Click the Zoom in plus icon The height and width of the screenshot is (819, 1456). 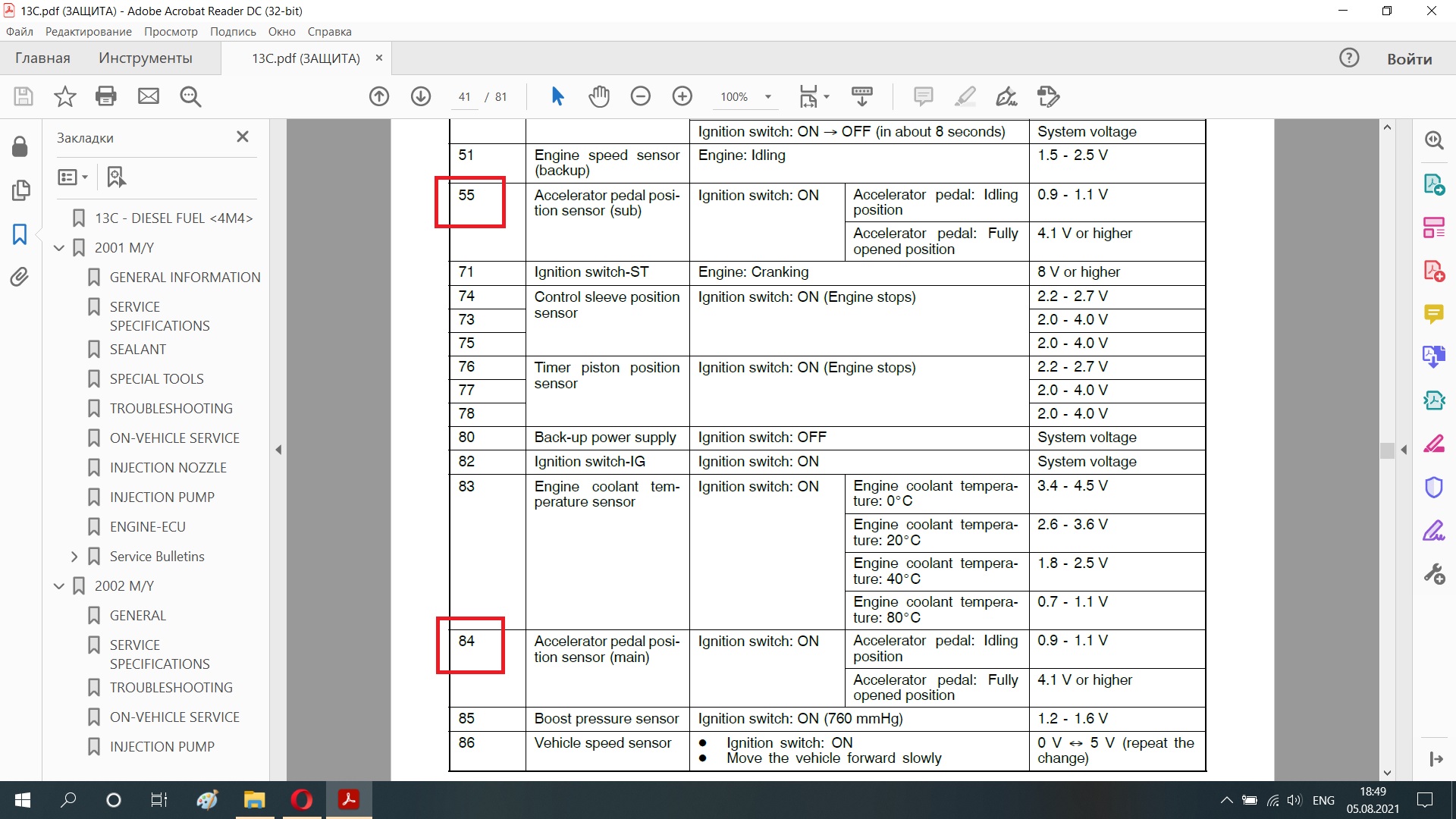point(682,96)
